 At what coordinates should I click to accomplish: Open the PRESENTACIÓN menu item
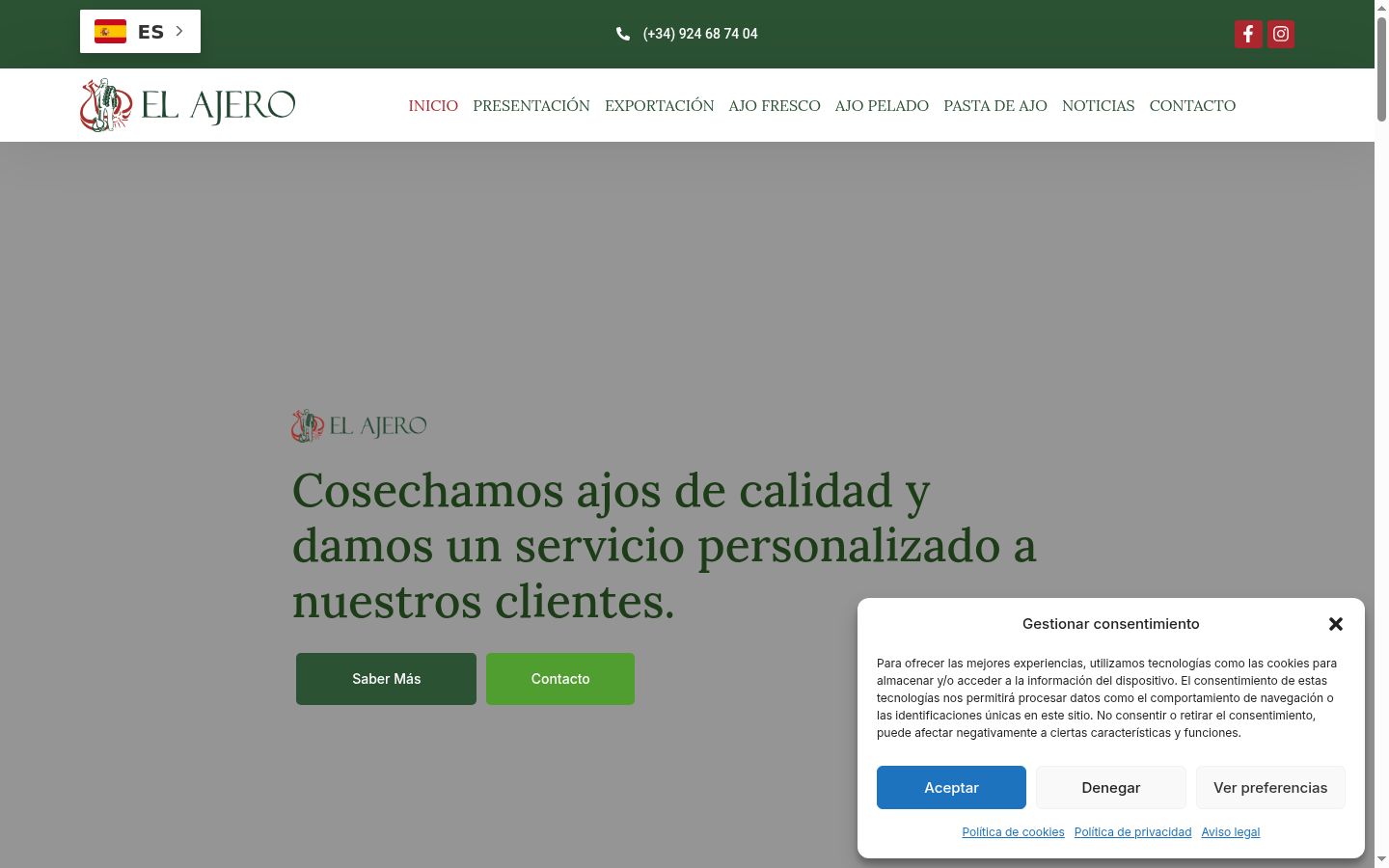531,106
